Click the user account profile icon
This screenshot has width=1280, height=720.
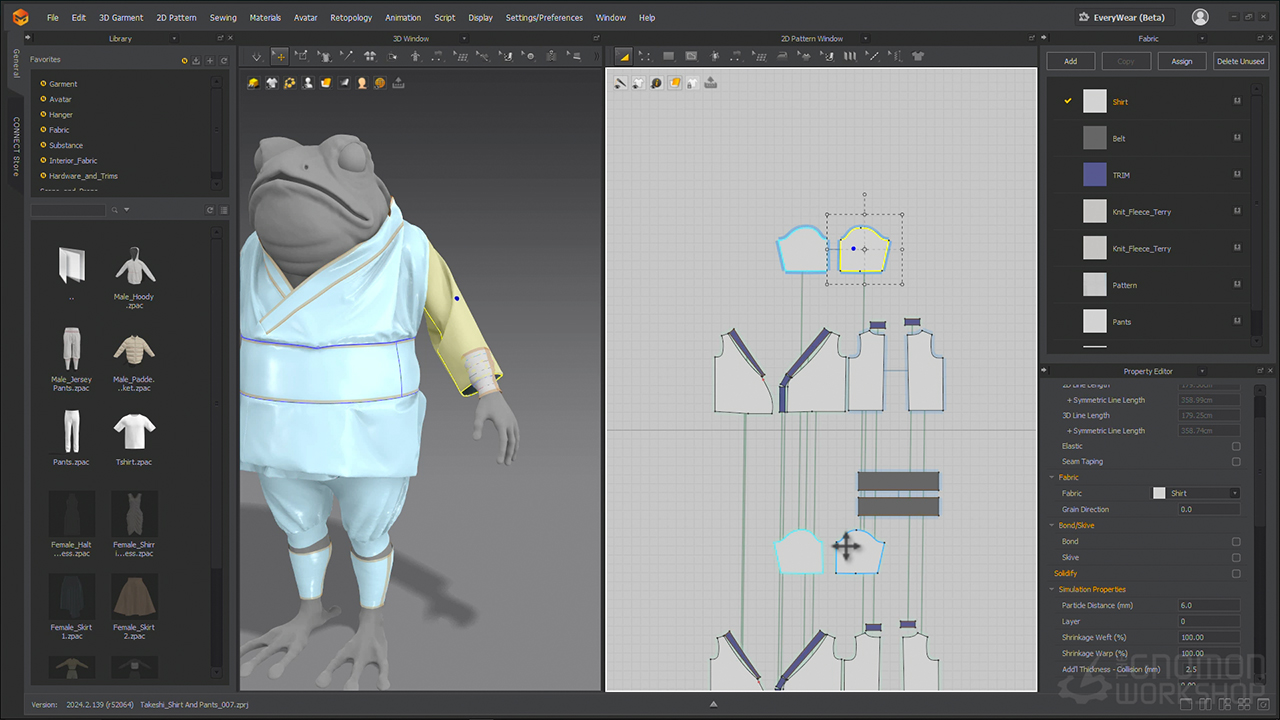1200,17
